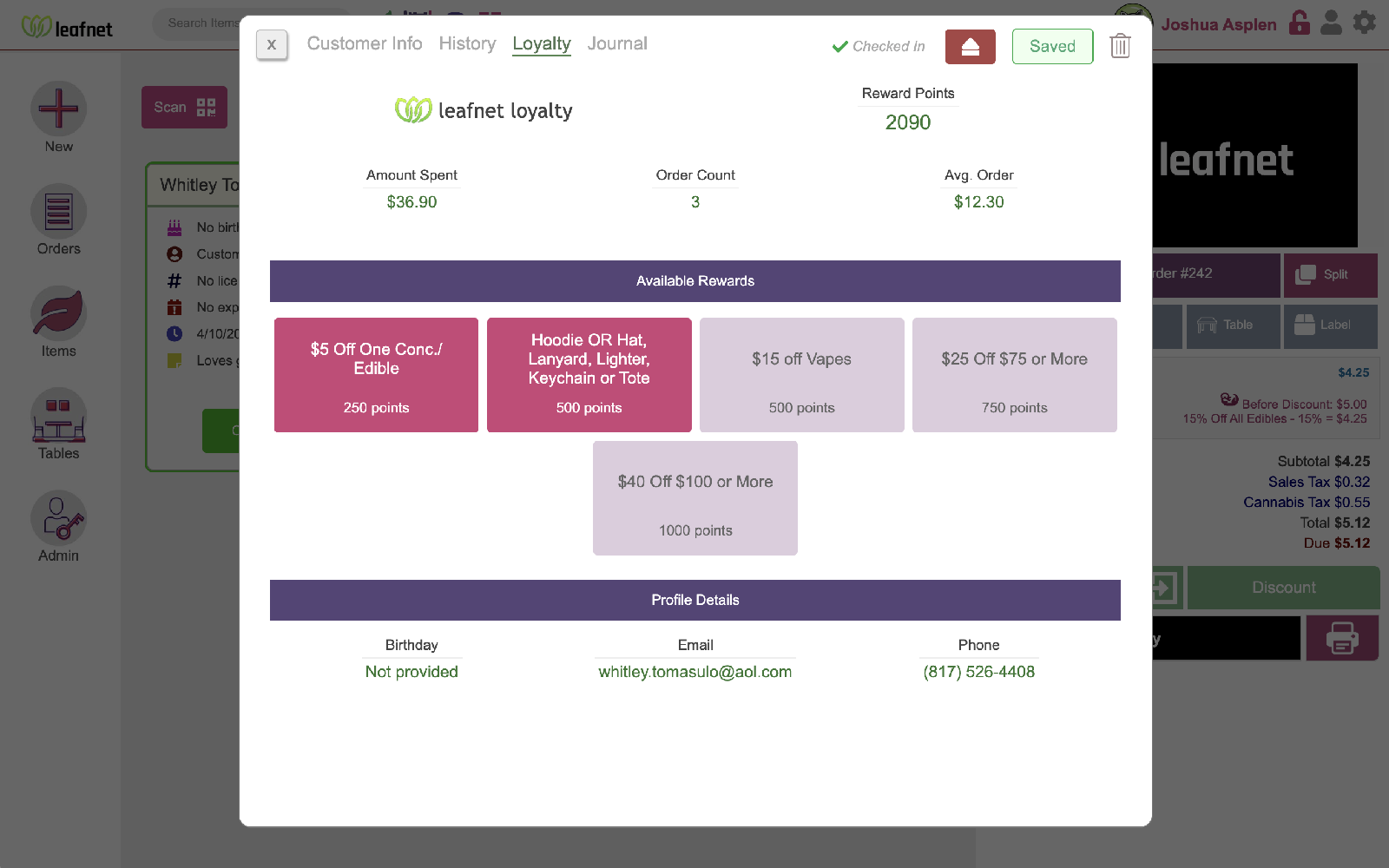Go to Items leaf icon
The height and width of the screenshot is (868, 1389).
pos(58,314)
